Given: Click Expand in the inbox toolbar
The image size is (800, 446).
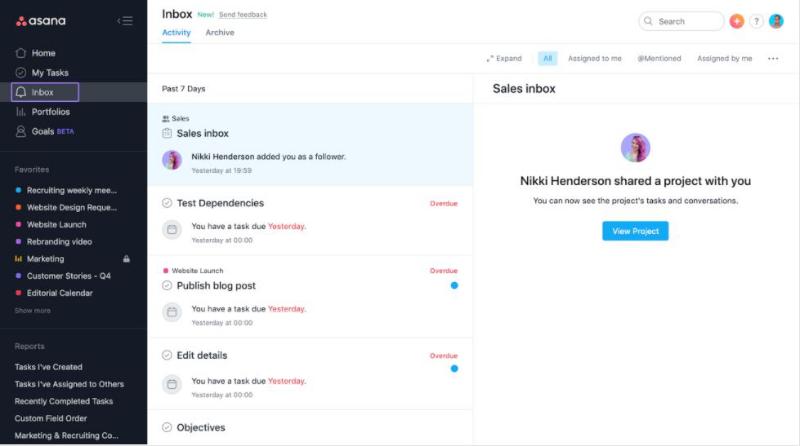Looking at the screenshot, I should [x=504, y=58].
